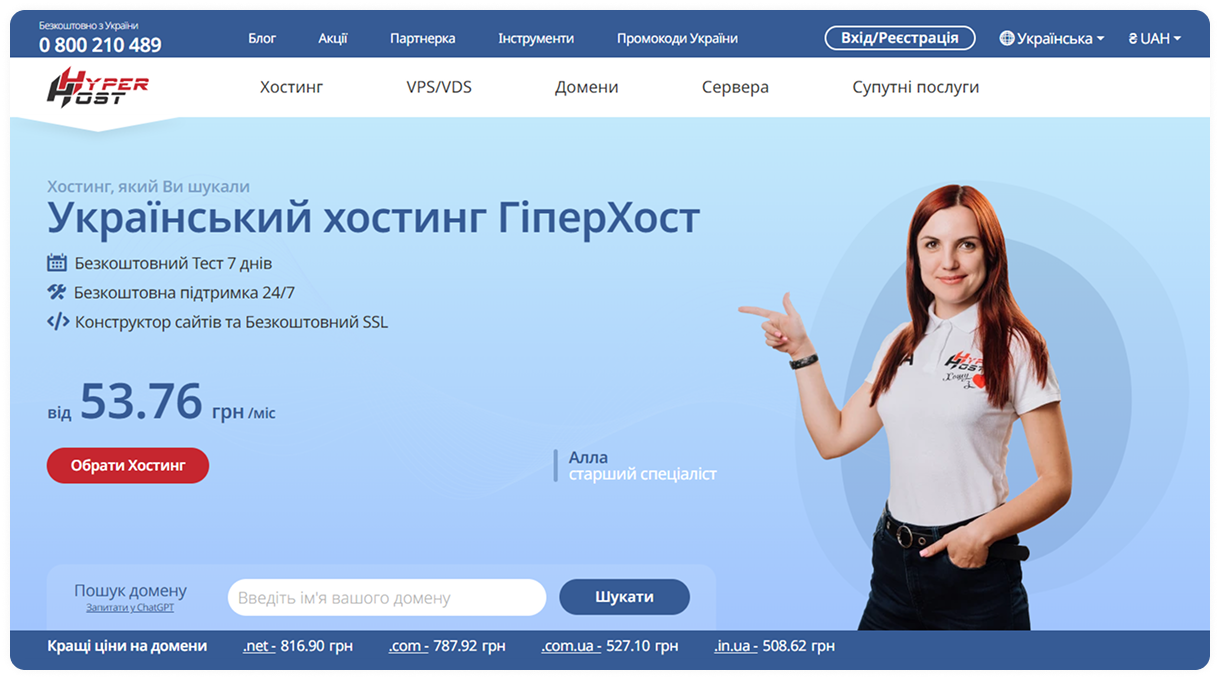Viewport: 1220px width, 680px height.
Task: Go to the Партнерка page
Action: [422, 38]
